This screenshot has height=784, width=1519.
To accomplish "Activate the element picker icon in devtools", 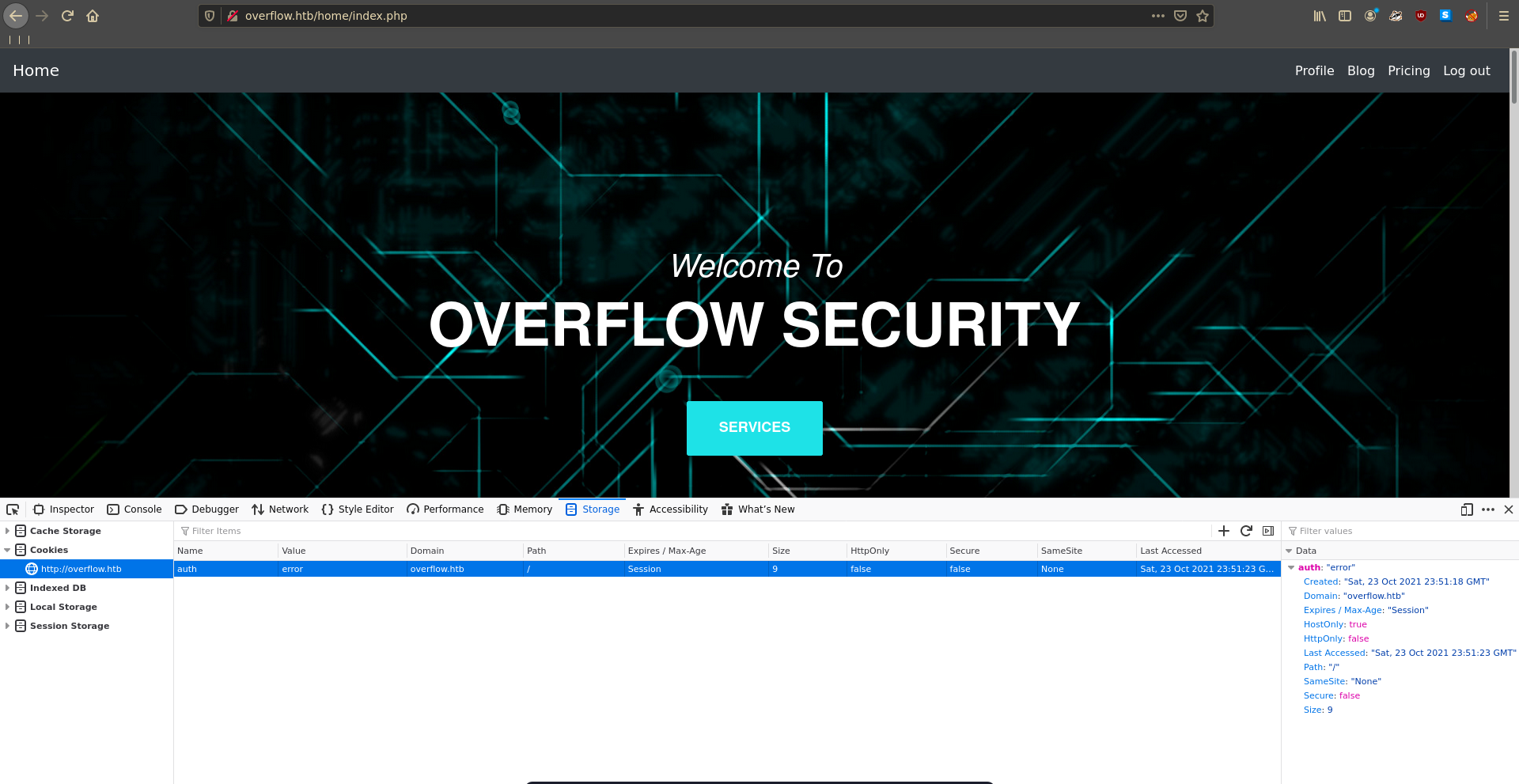I will (13, 509).
